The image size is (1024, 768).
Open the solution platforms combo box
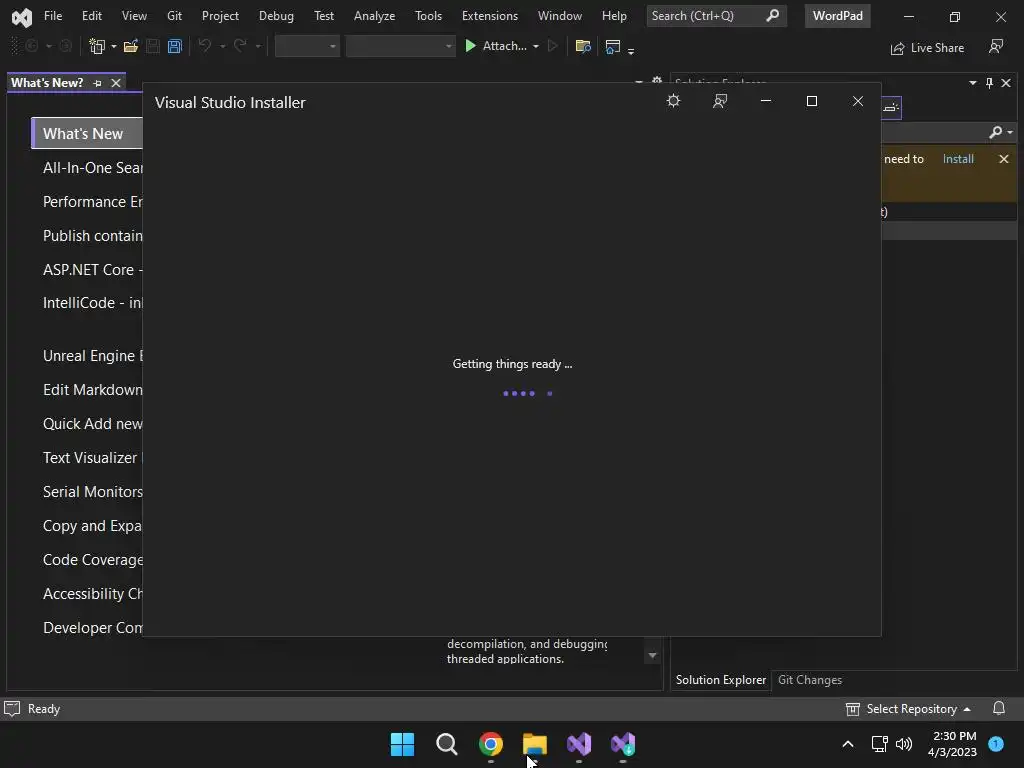tap(400, 46)
